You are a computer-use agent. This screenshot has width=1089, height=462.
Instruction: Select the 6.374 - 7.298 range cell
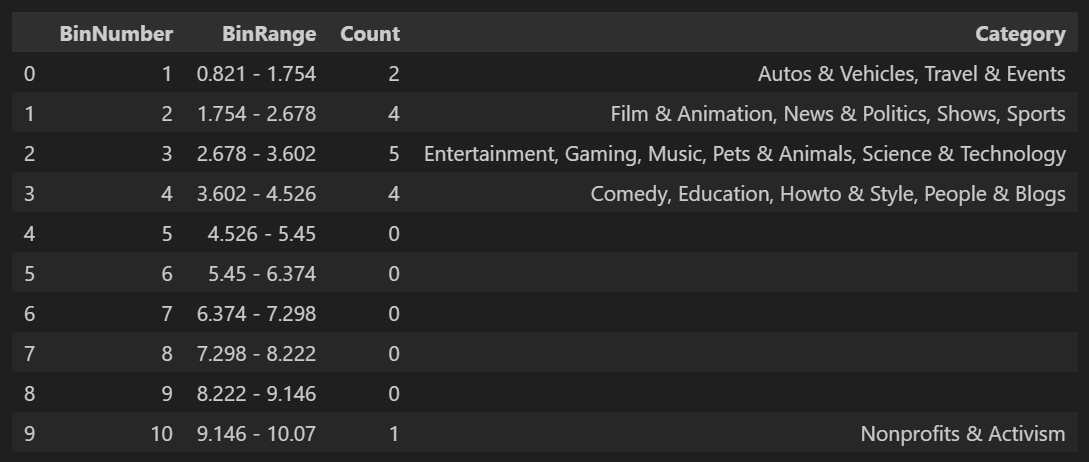[256, 314]
